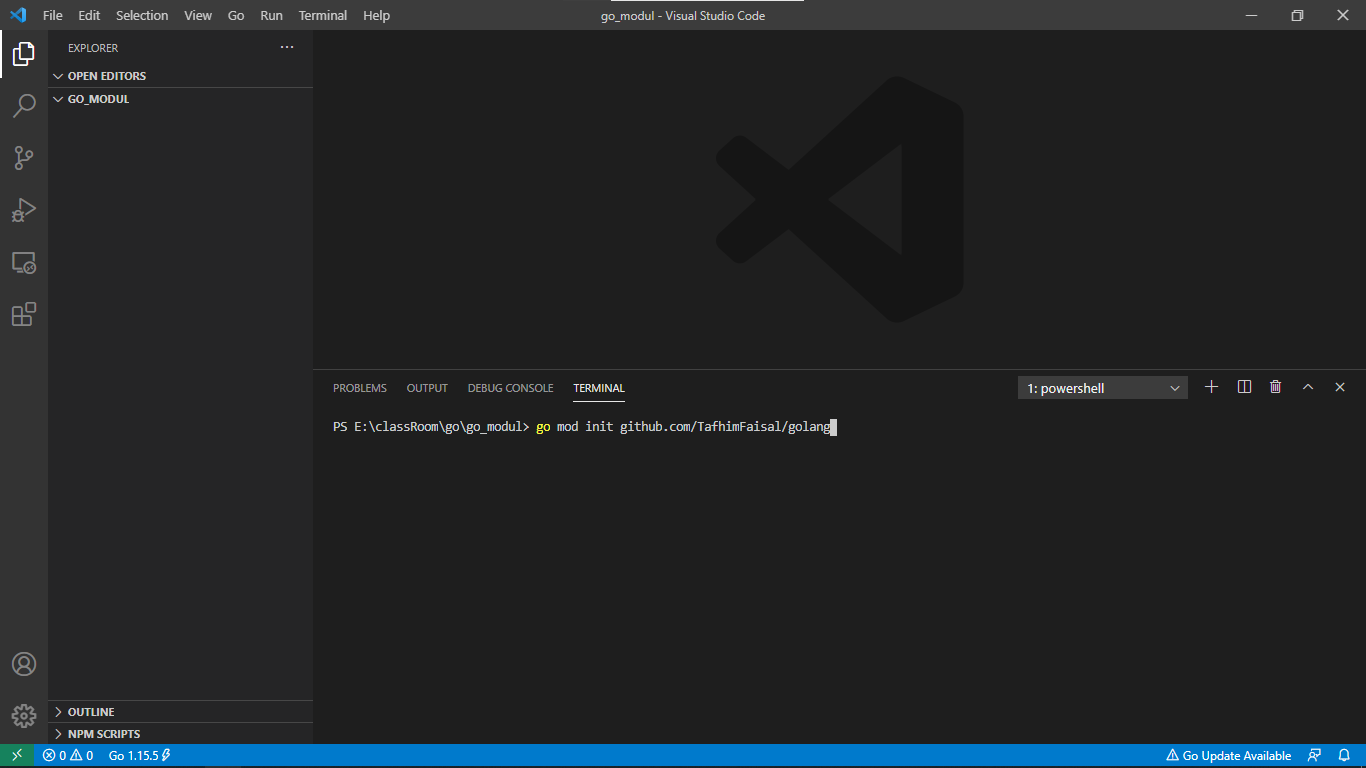Screen dimensions: 1366x768
Task: Open the Run and Debug view
Action: (24, 209)
